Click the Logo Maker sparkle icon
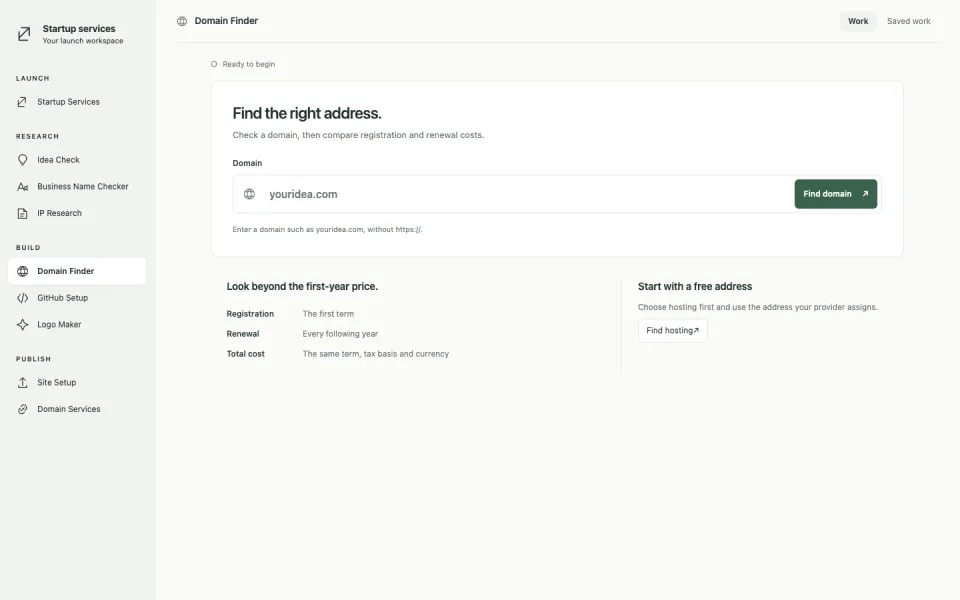 point(23,324)
